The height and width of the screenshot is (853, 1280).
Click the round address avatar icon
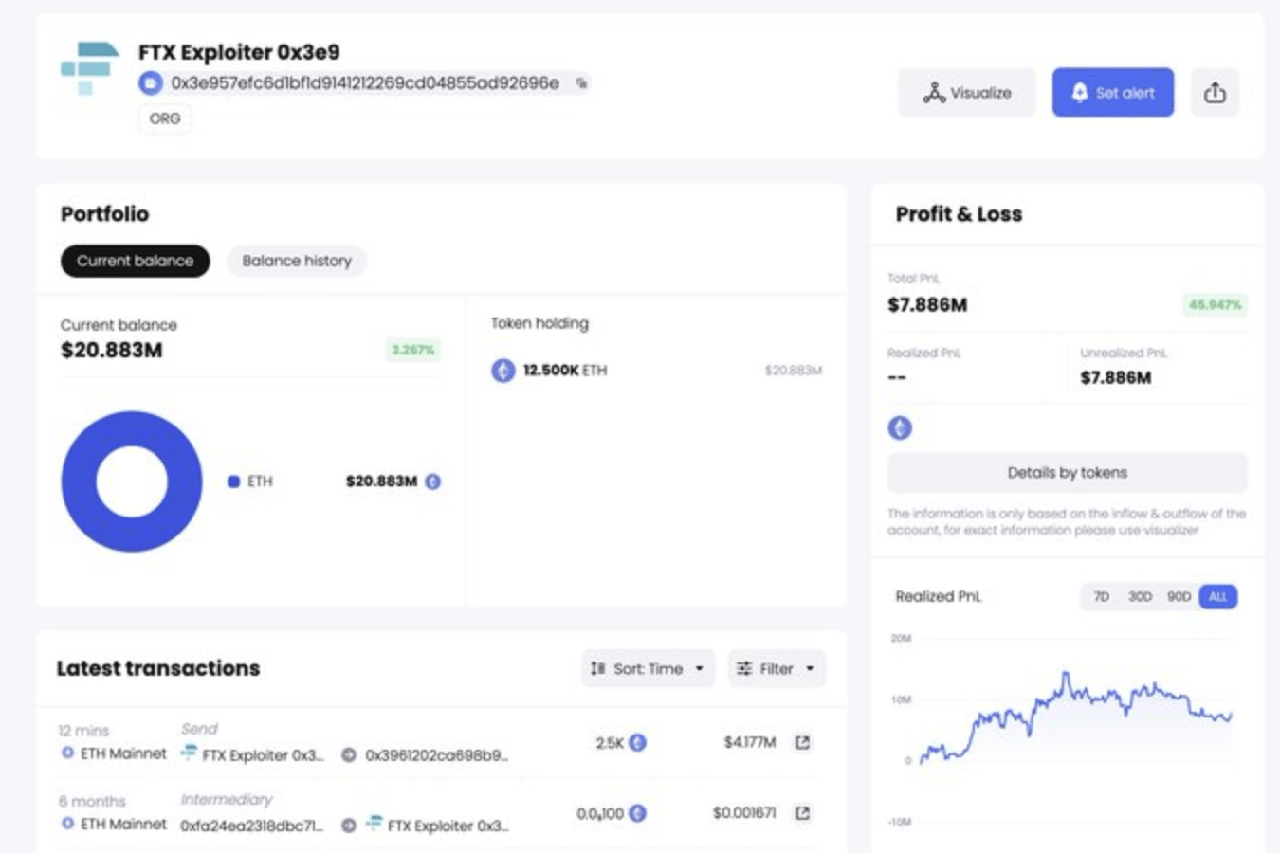tap(150, 83)
